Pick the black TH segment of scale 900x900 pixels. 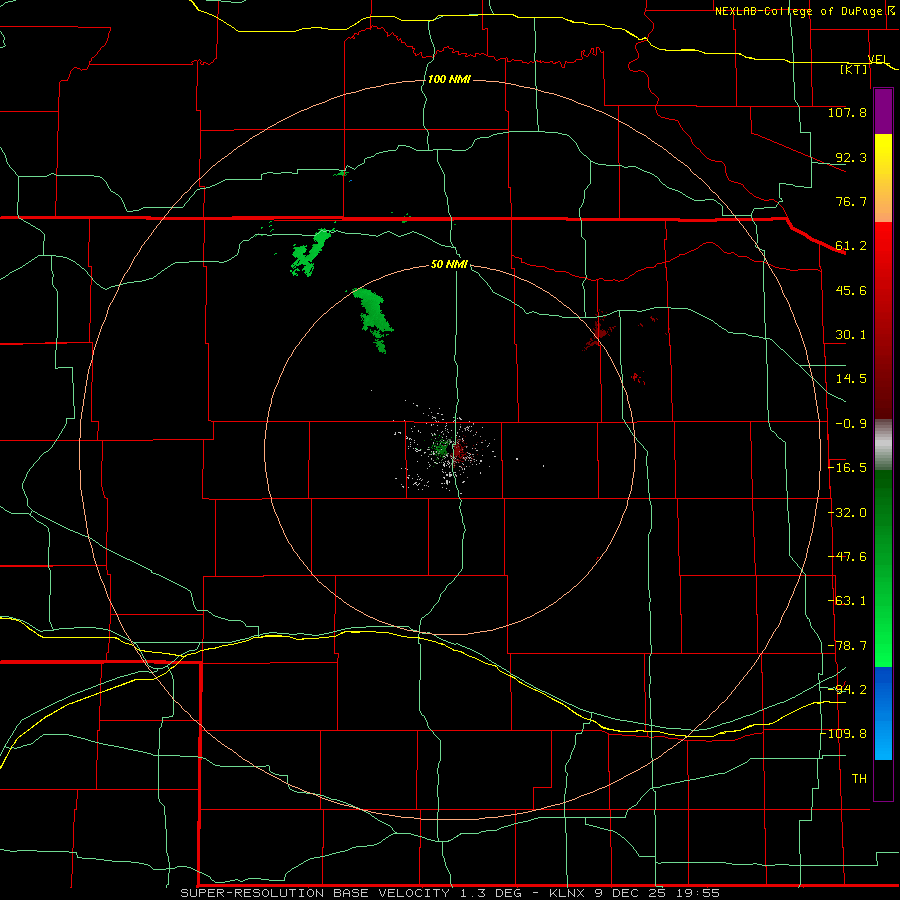click(x=883, y=779)
